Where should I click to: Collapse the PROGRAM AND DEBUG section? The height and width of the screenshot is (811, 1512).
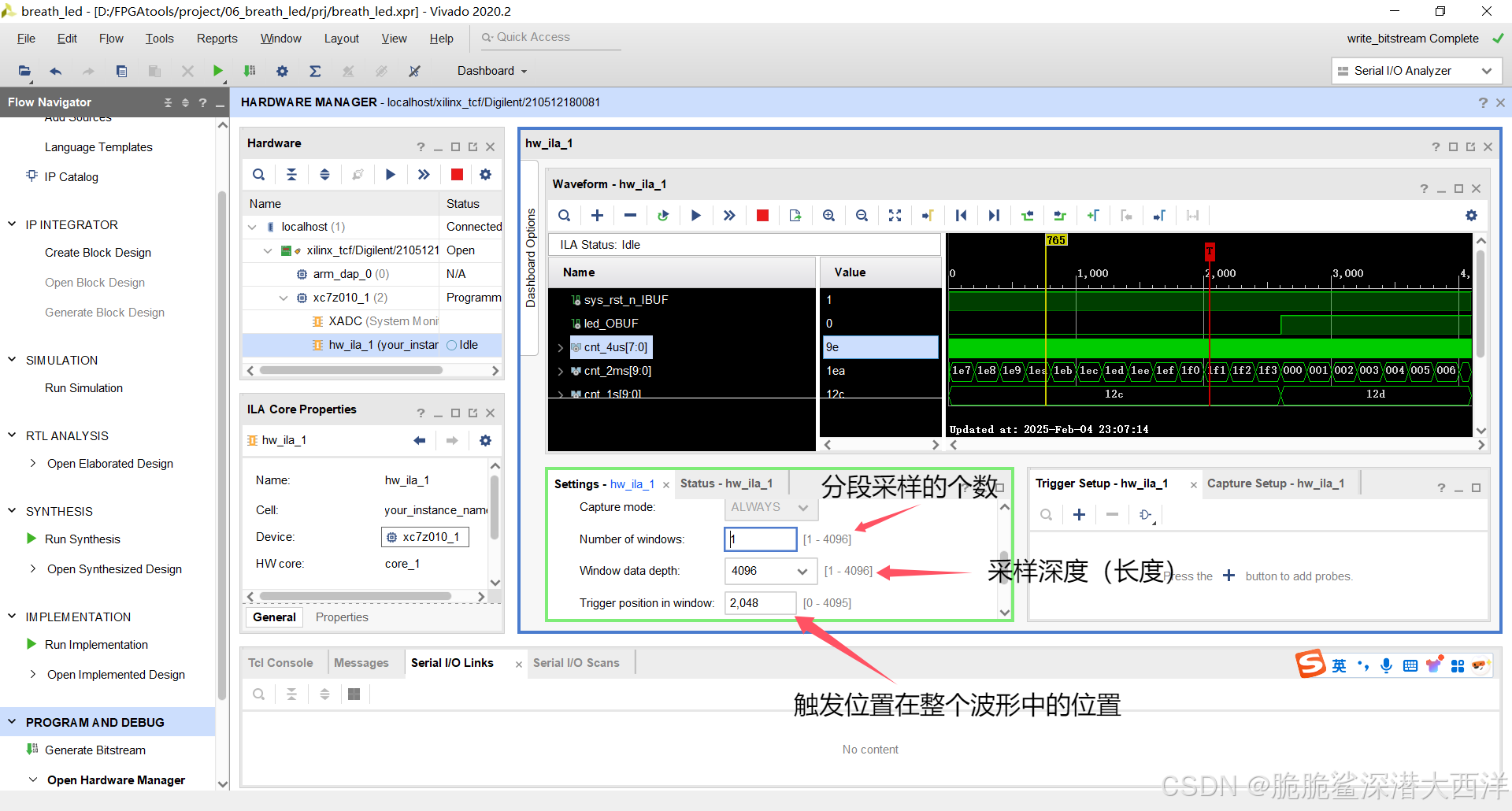pos(12,721)
